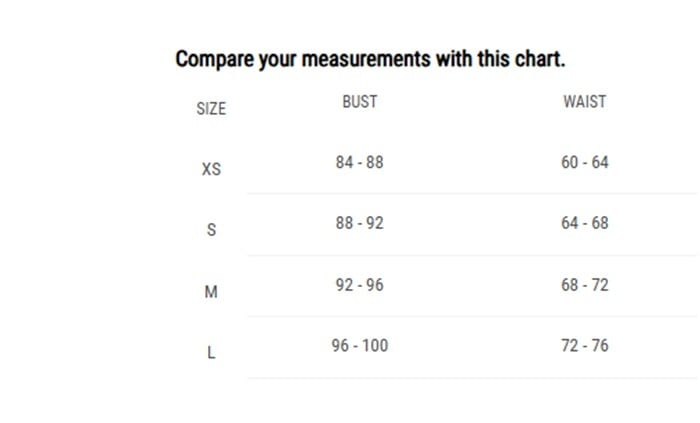Click the waist value 60 - 64
Viewport: 700px width, 423px height.
585,162
